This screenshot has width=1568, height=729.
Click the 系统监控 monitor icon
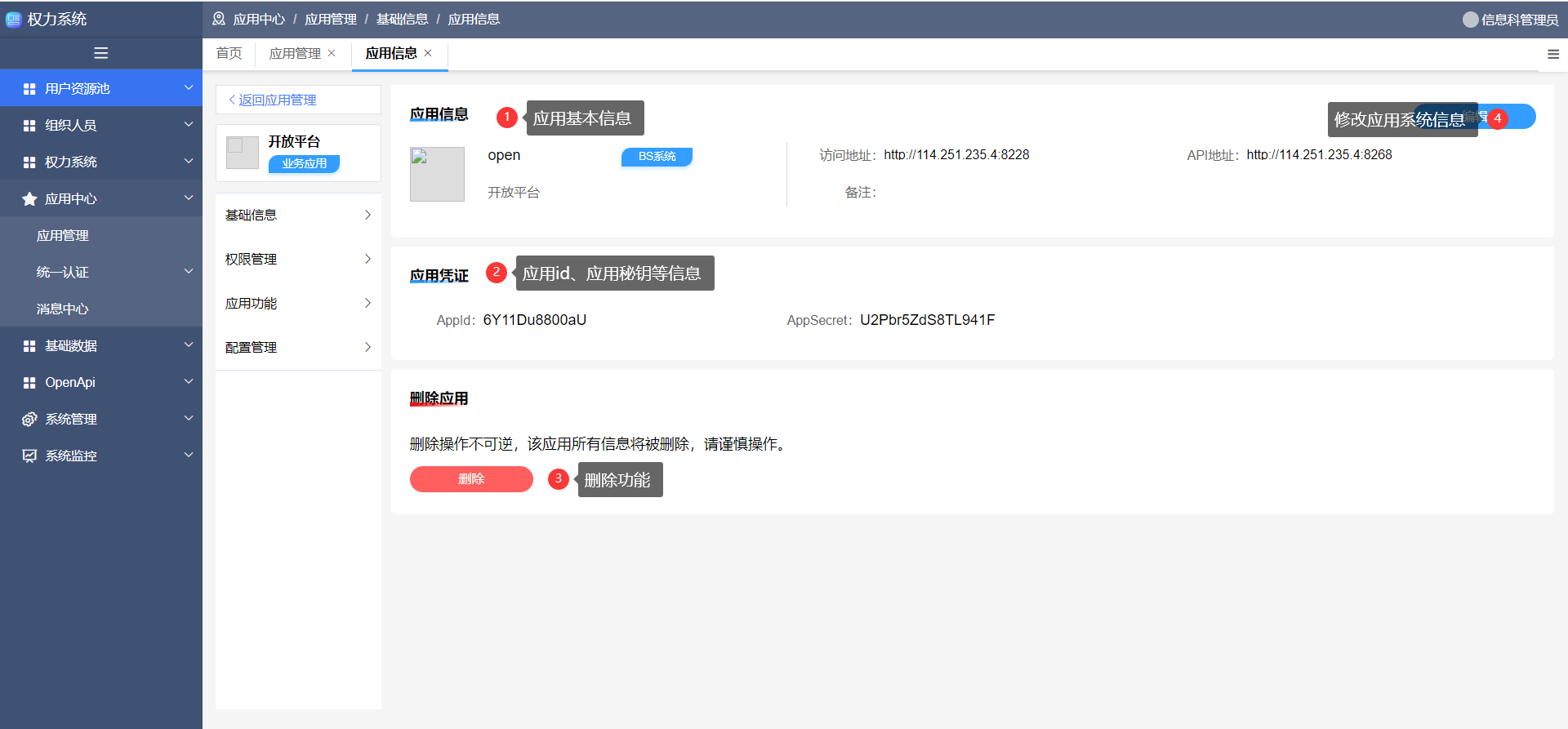(x=29, y=456)
